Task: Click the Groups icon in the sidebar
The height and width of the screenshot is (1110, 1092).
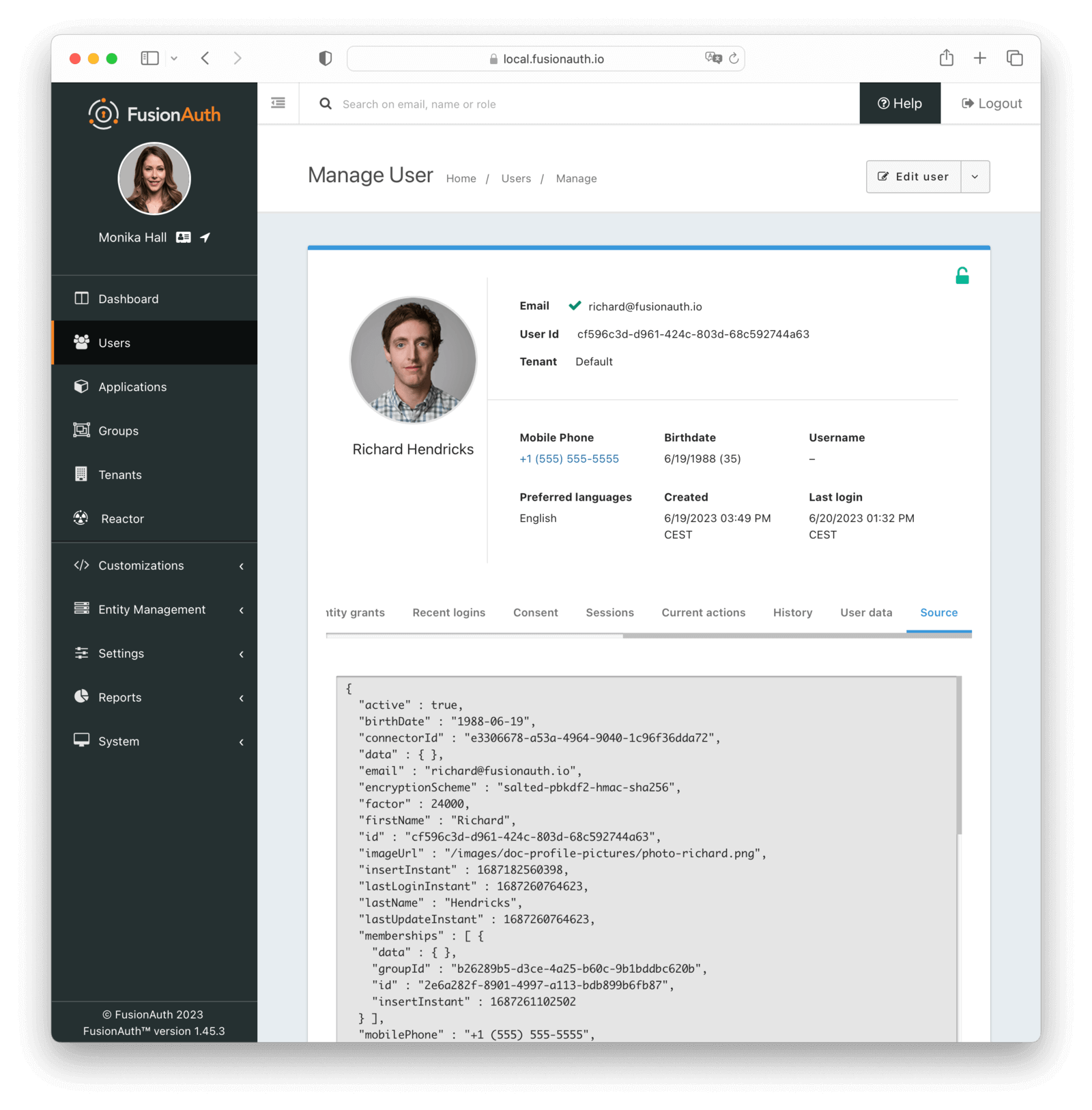Action: click(x=81, y=430)
